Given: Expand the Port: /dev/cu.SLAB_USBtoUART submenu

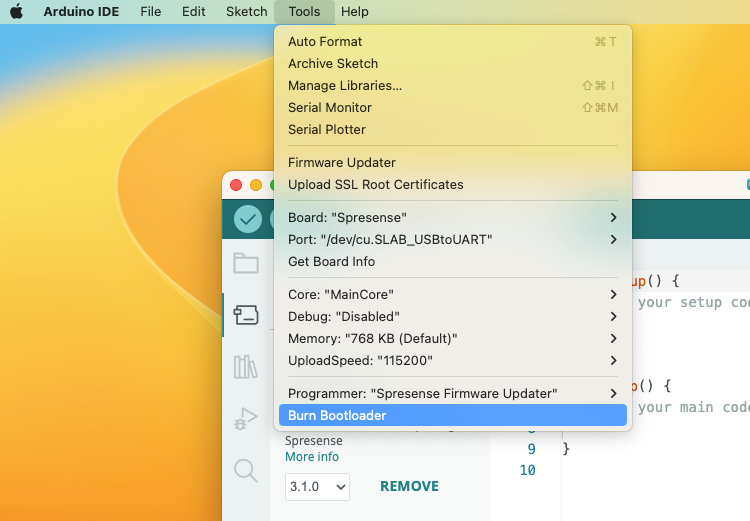Looking at the screenshot, I should (452, 240).
